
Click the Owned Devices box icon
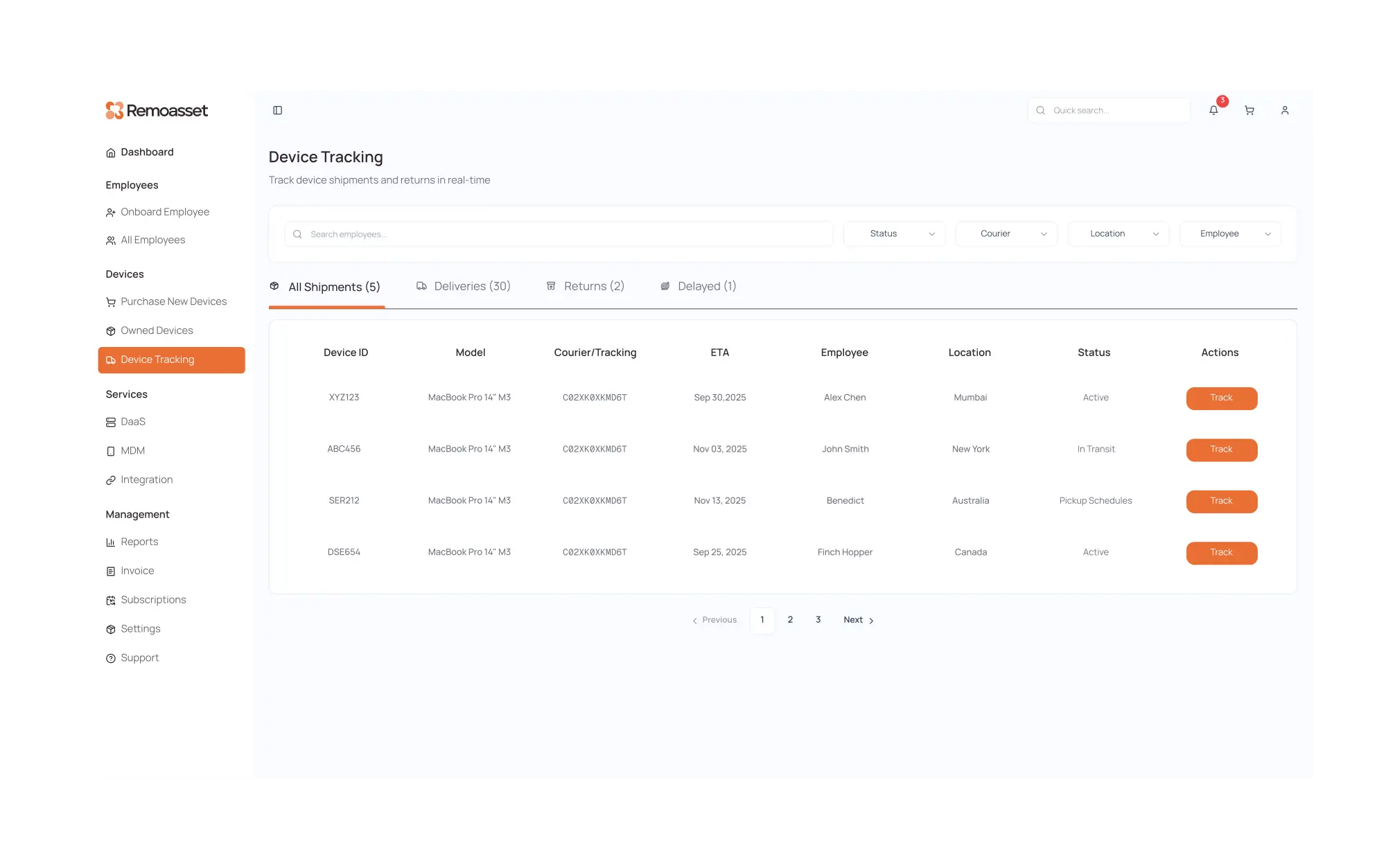(x=111, y=331)
